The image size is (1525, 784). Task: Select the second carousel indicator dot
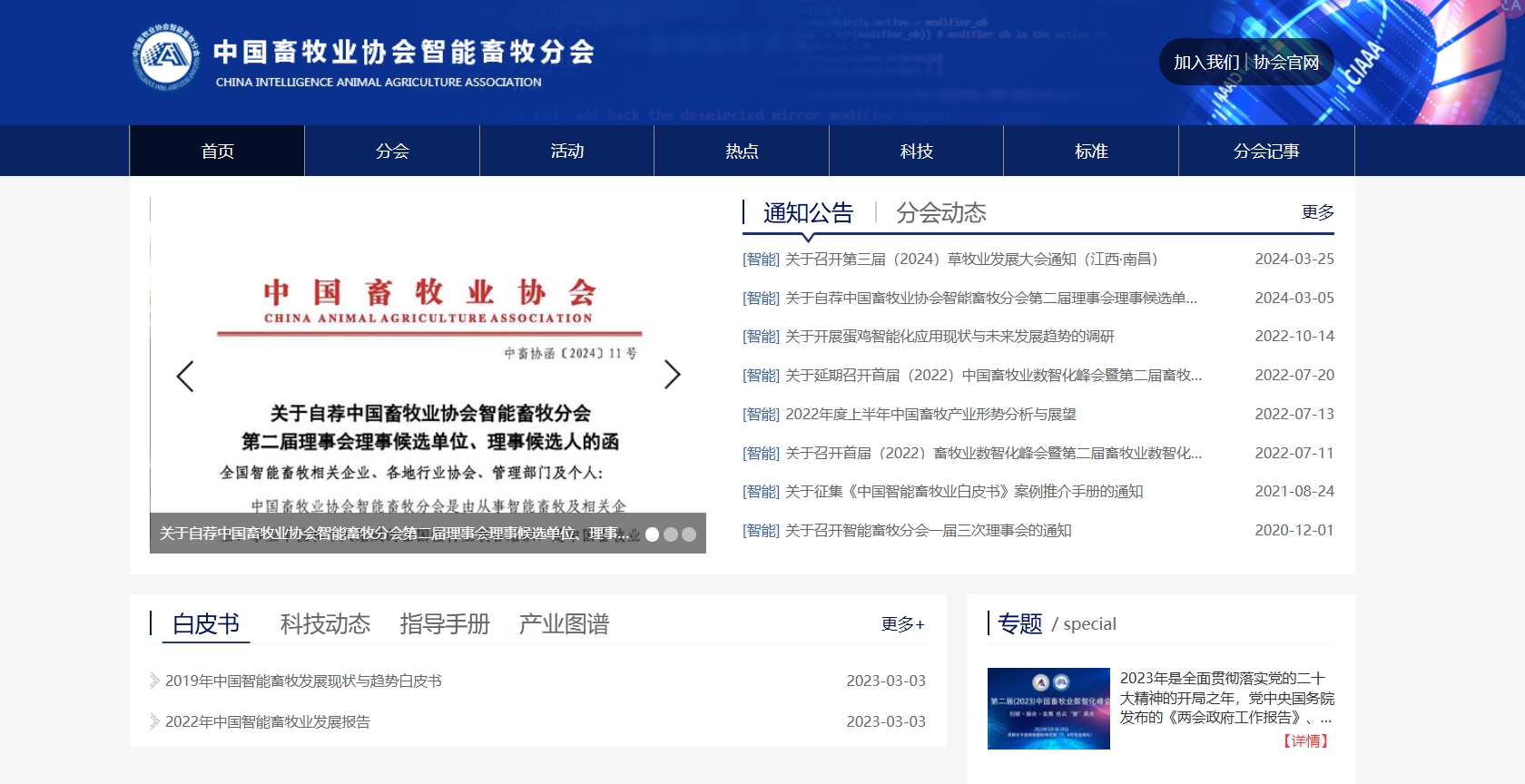pos(671,534)
